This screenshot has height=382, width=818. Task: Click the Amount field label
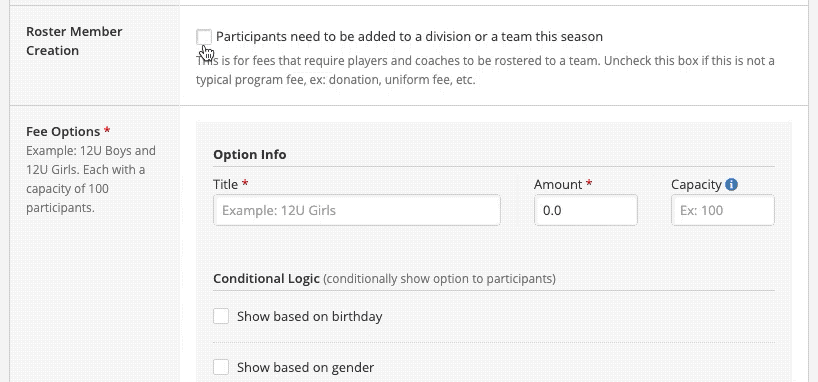(x=558, y=184)
